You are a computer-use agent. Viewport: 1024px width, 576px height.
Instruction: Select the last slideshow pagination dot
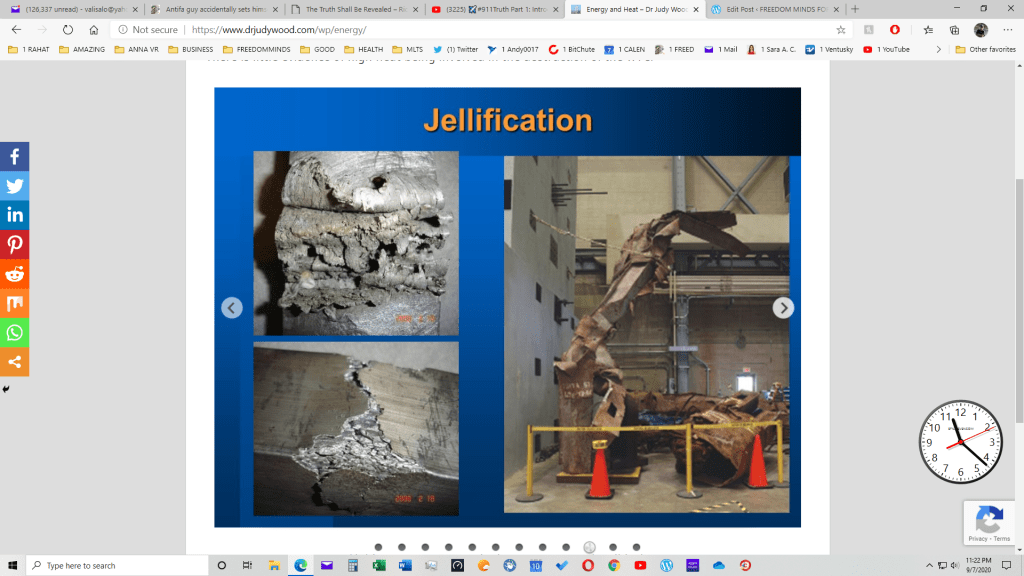pyautogui.click(x=636, y=547)
